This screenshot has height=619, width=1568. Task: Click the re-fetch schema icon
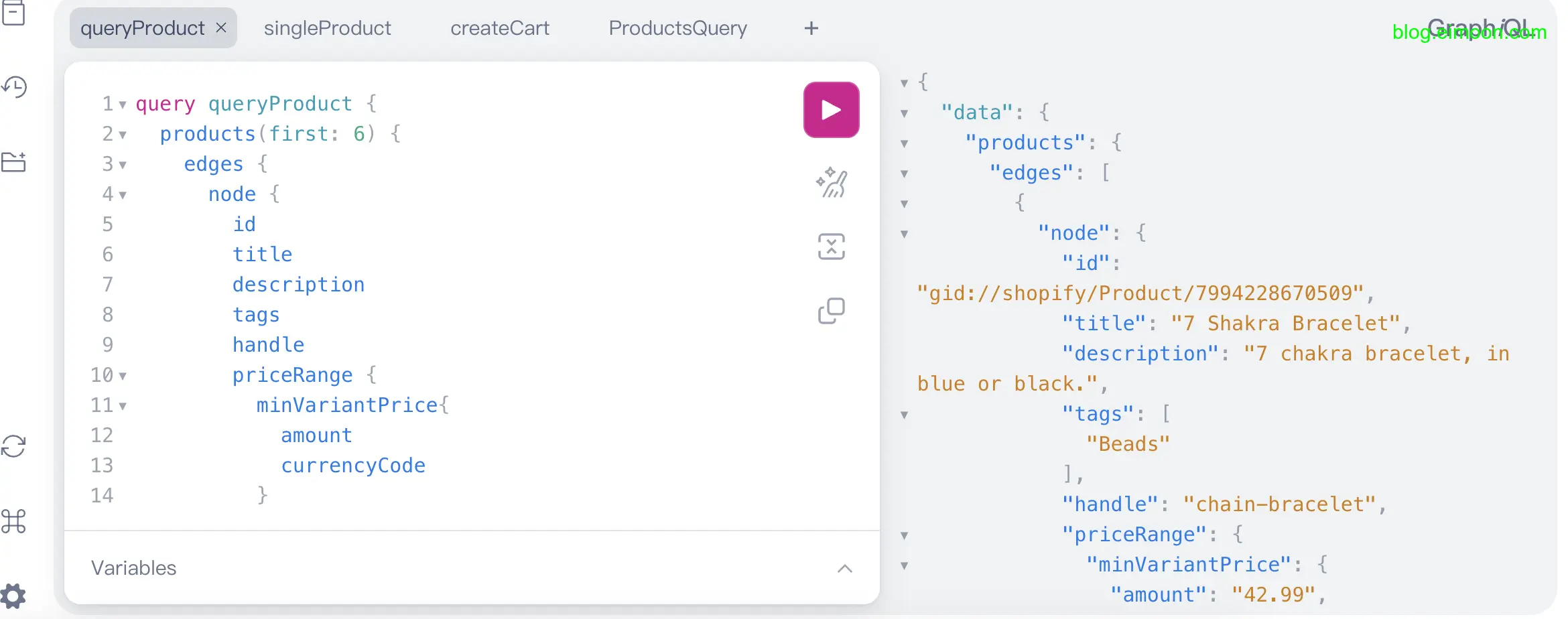point(14,446)
